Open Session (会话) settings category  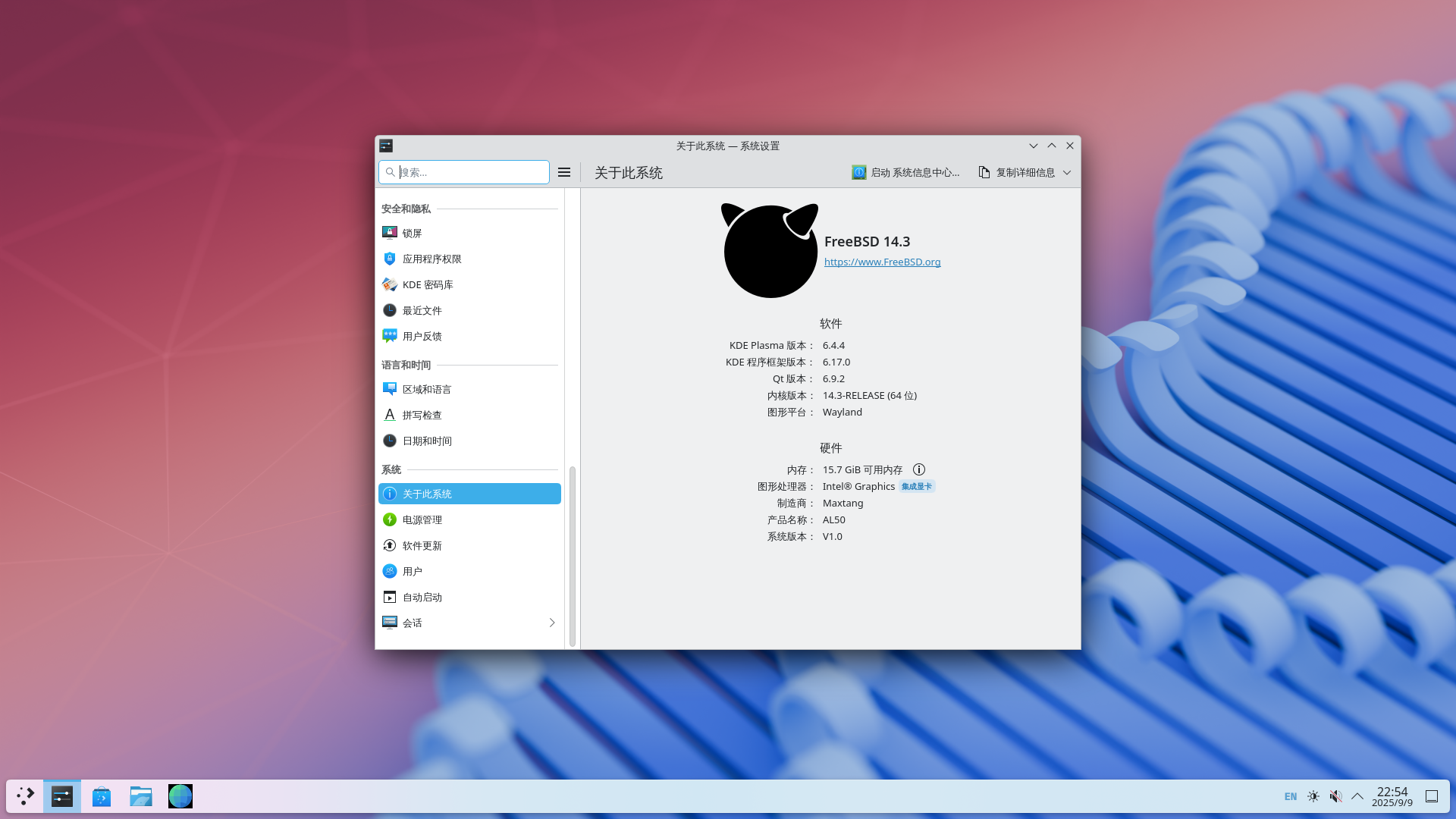[x=469, y=623]
